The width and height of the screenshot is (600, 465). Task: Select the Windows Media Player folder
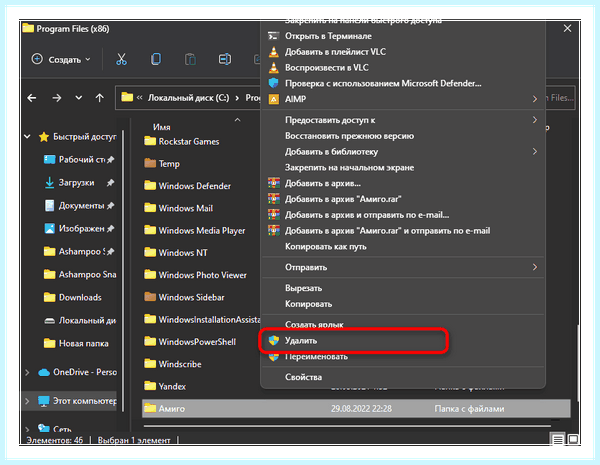pos(194,230)
